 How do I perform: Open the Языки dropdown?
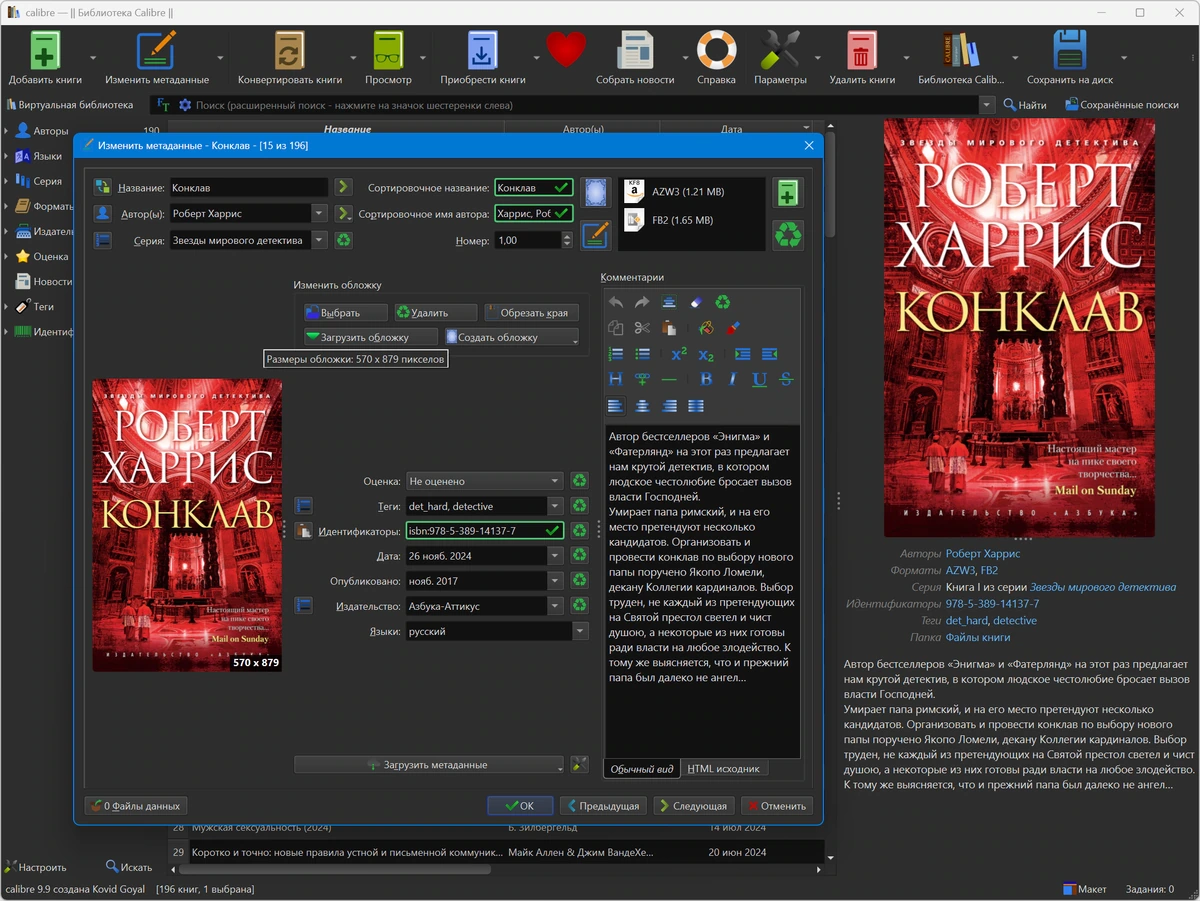click(x=580, y=631)
